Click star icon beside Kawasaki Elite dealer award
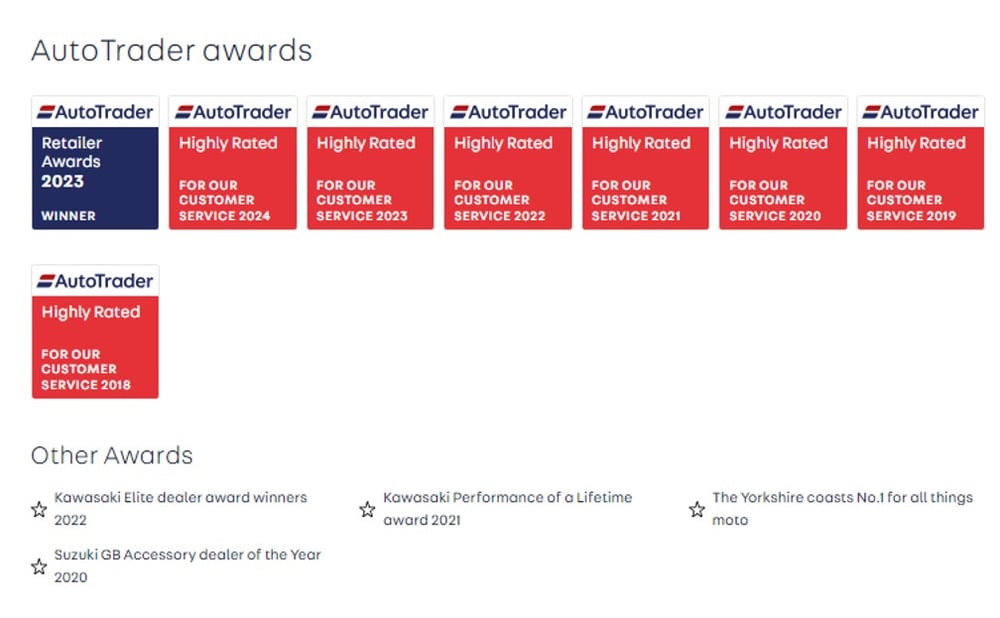 (39, 509)
